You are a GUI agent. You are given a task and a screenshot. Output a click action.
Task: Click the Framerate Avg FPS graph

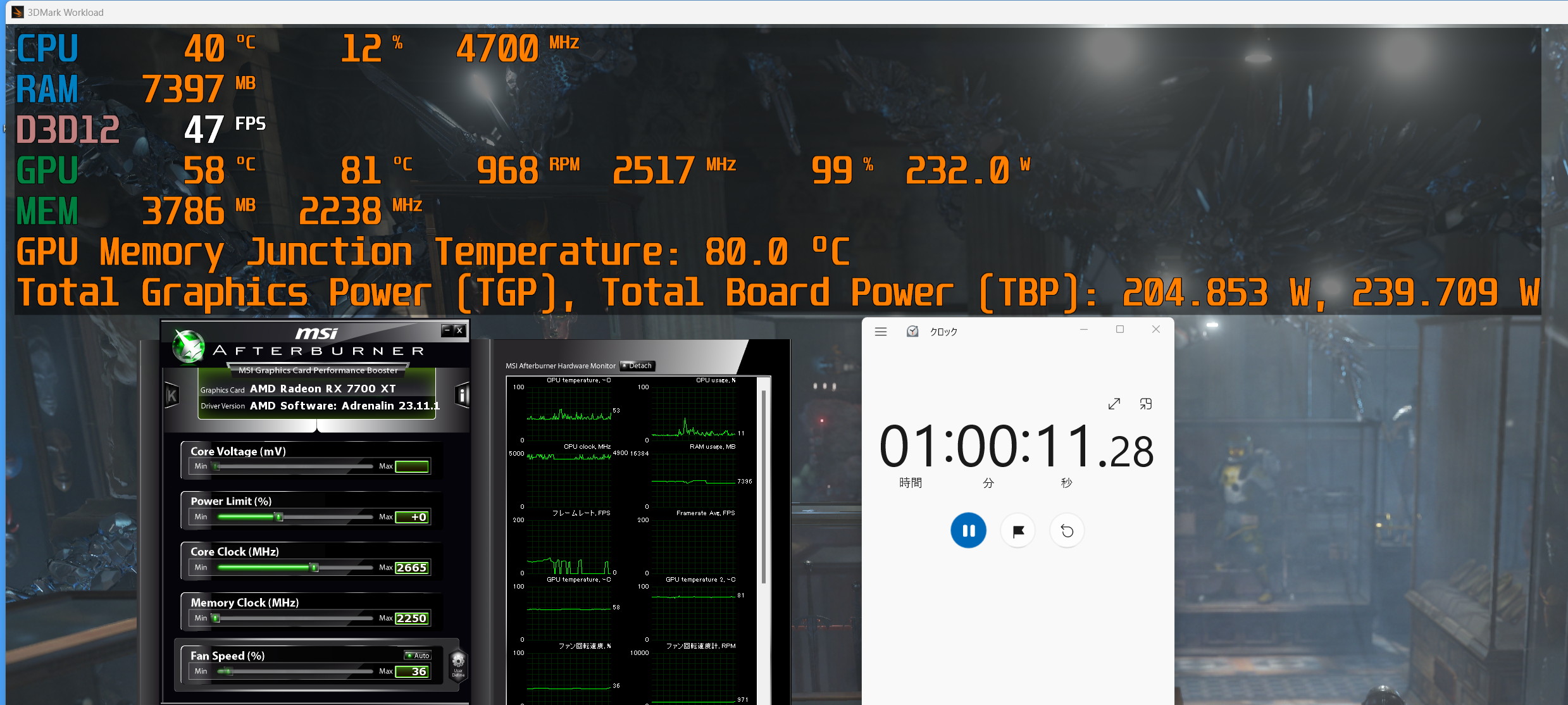click(x=694, y=546)
